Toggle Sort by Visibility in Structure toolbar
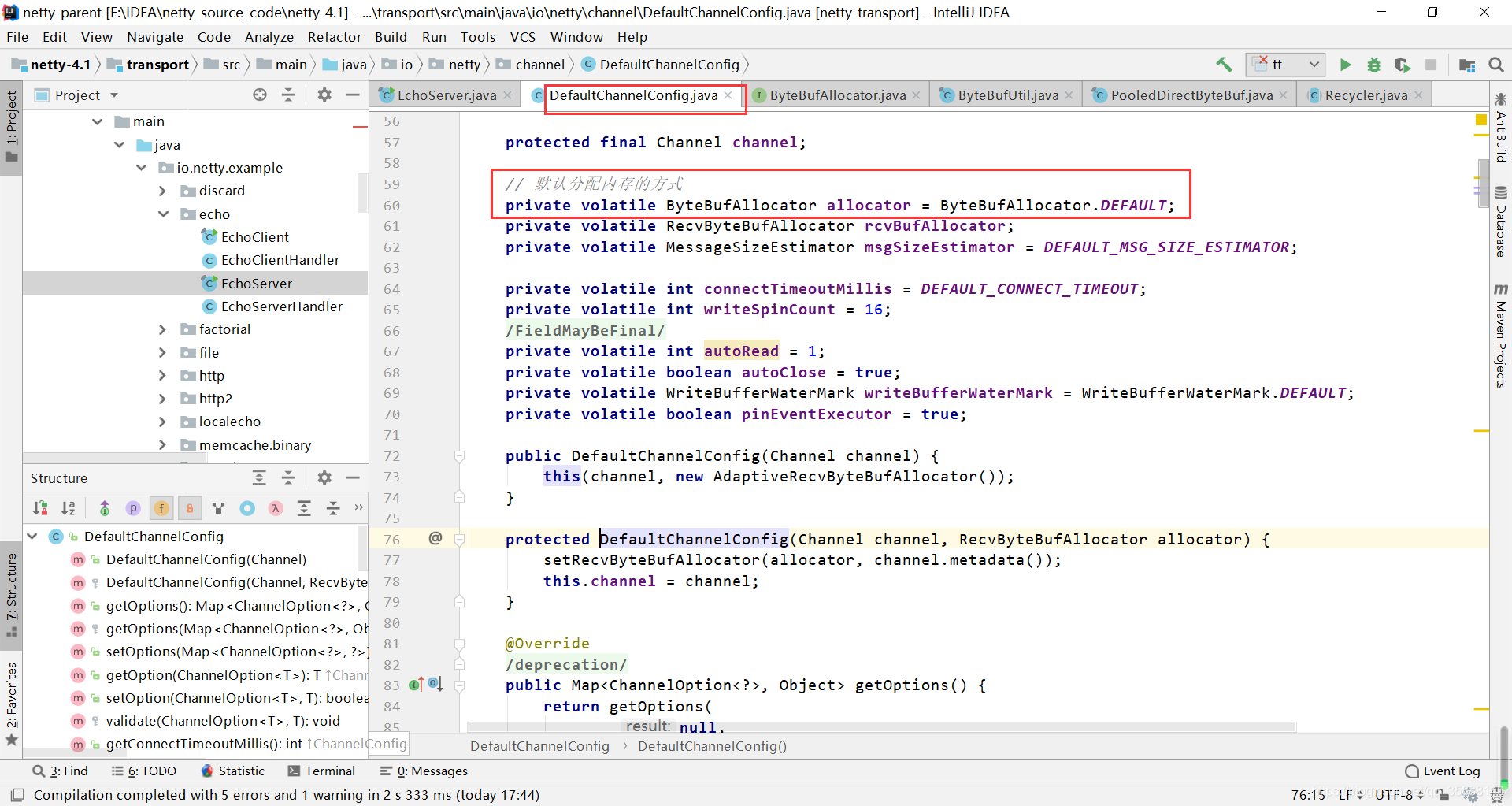 point(39,508)
